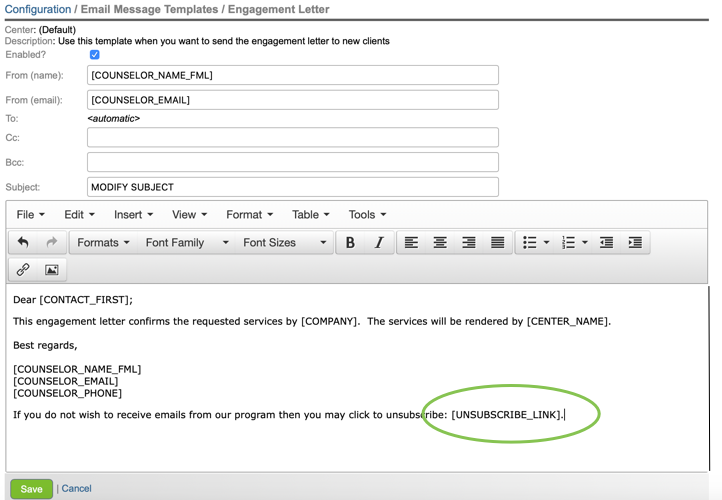Increase indent of the paragraph
722x500 pixels.
[635, 243]
